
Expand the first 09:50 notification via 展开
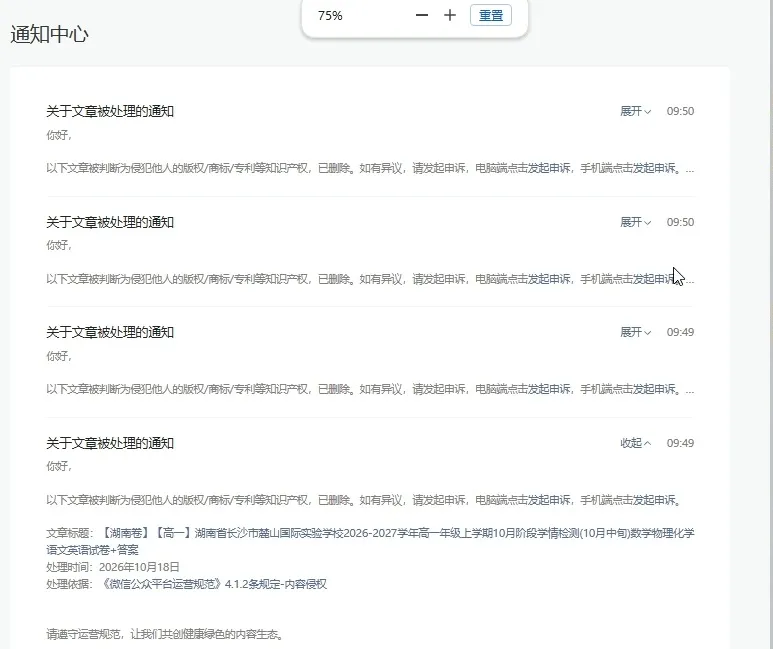(x=635, y=111)
